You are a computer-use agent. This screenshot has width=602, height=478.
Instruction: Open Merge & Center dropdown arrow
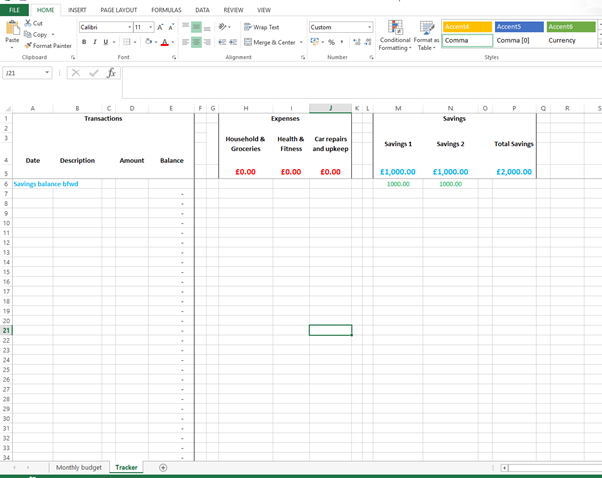coord(301,42)
